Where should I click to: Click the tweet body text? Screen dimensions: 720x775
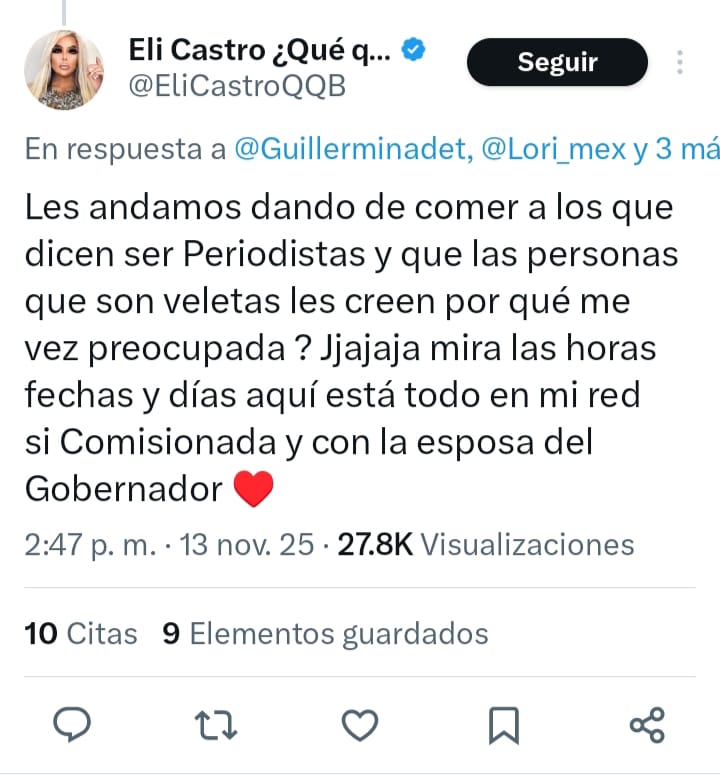(351, 347)
